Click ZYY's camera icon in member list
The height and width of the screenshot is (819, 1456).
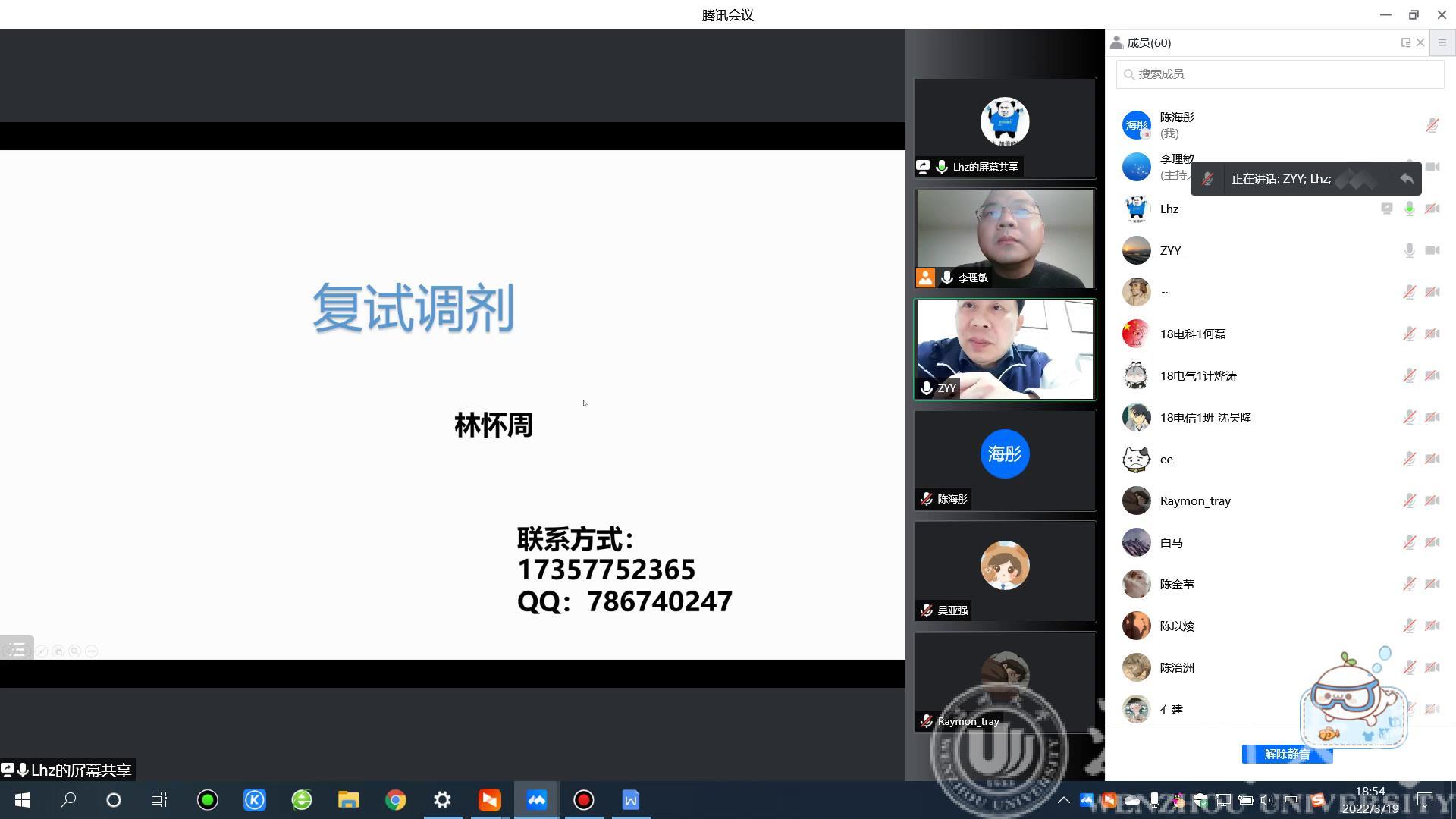(1432, 250)
